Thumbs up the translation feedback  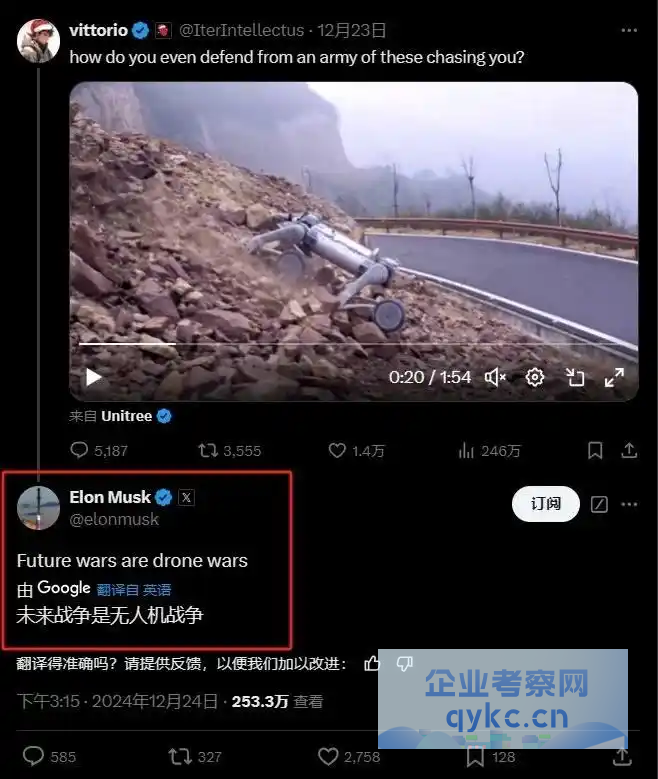point(372,663)
